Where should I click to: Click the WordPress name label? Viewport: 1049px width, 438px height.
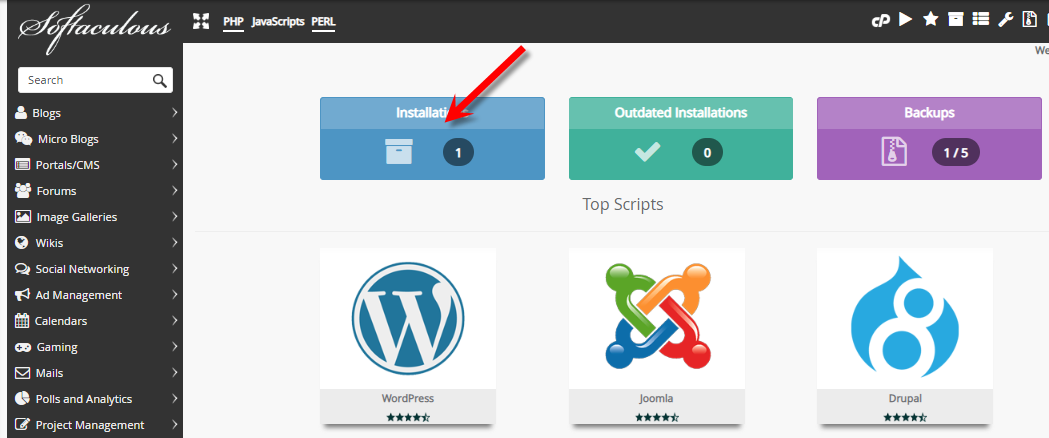[408, 398]
